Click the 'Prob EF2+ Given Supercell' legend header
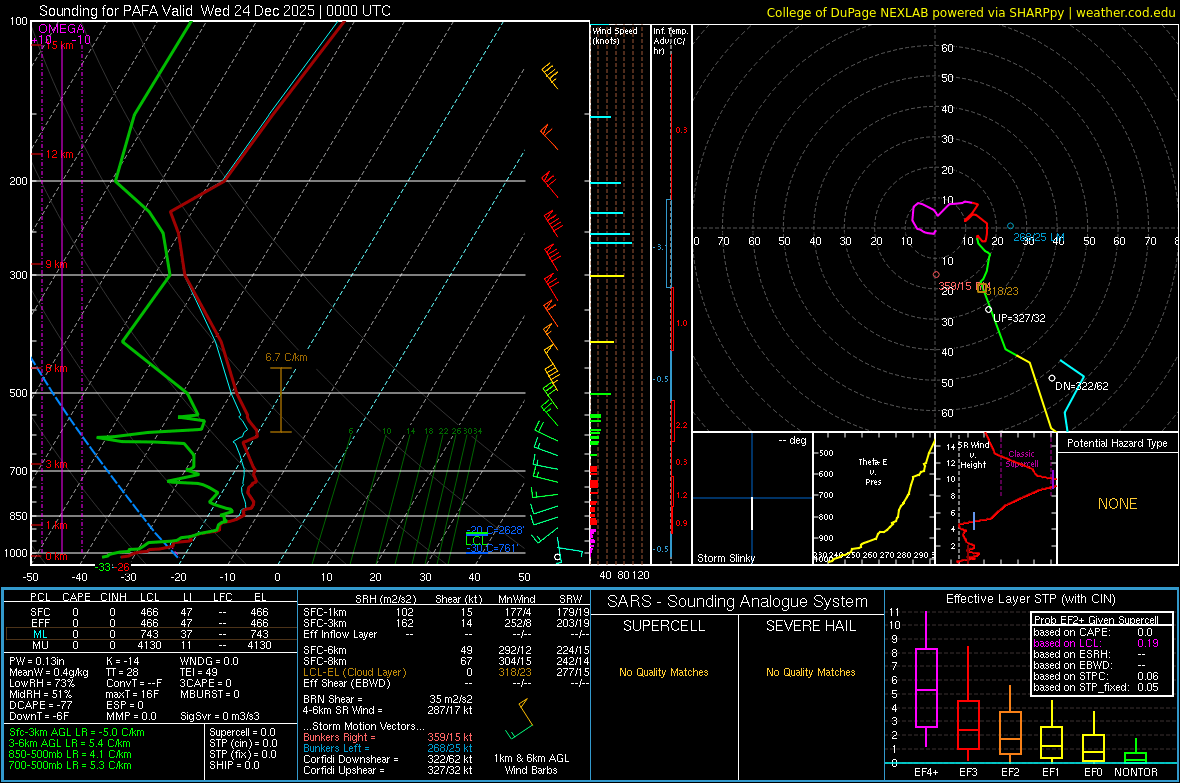The height and width of the screenshot is (783, 1180). coord(1096,620)
